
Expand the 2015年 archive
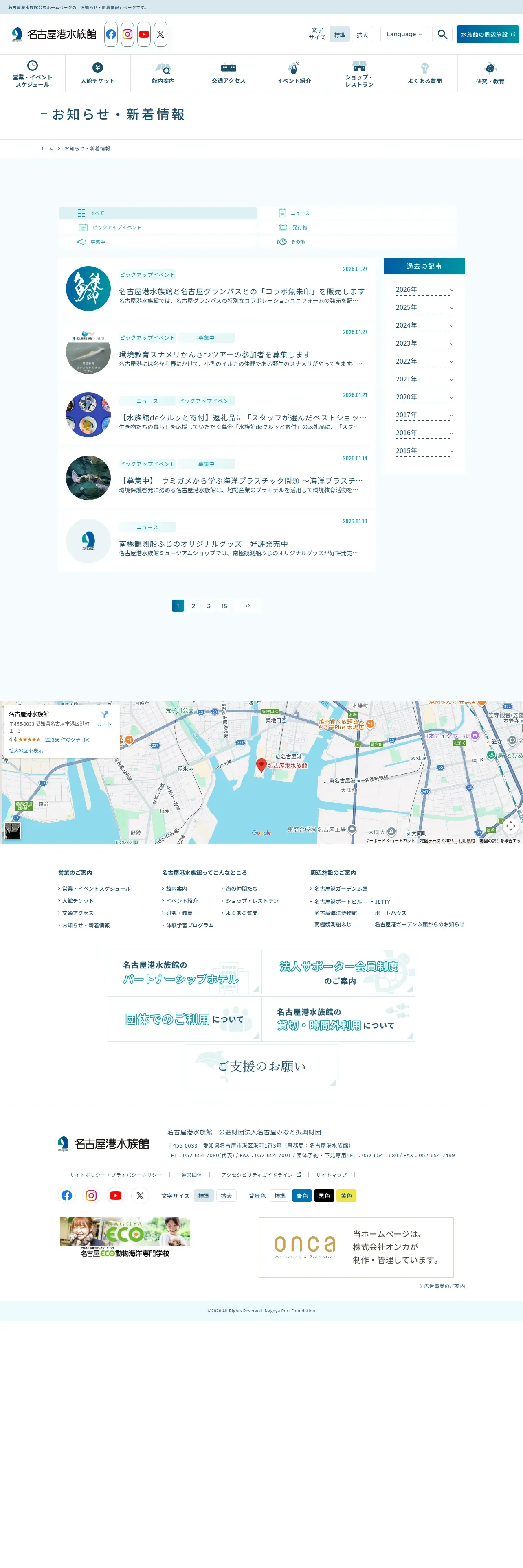click(x=424, y=451)
